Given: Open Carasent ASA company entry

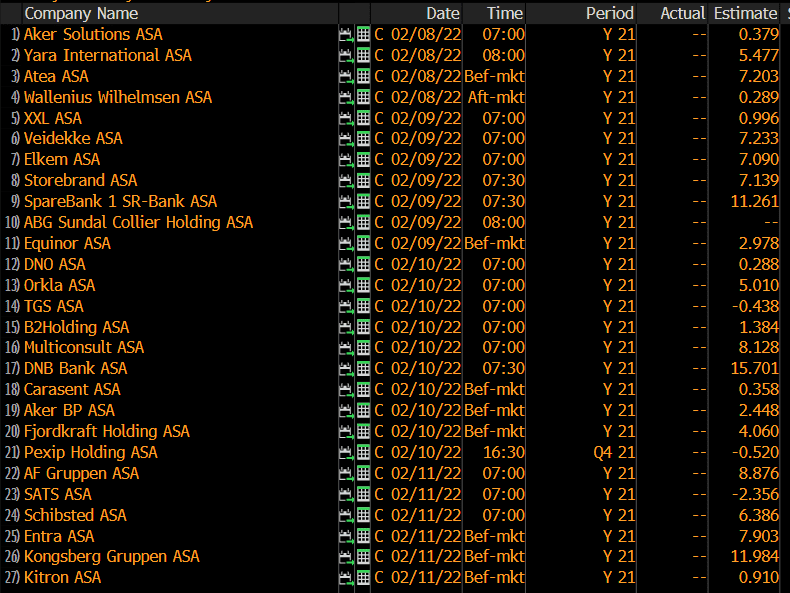Looking at the screenshot, I should tap(73, 389).
